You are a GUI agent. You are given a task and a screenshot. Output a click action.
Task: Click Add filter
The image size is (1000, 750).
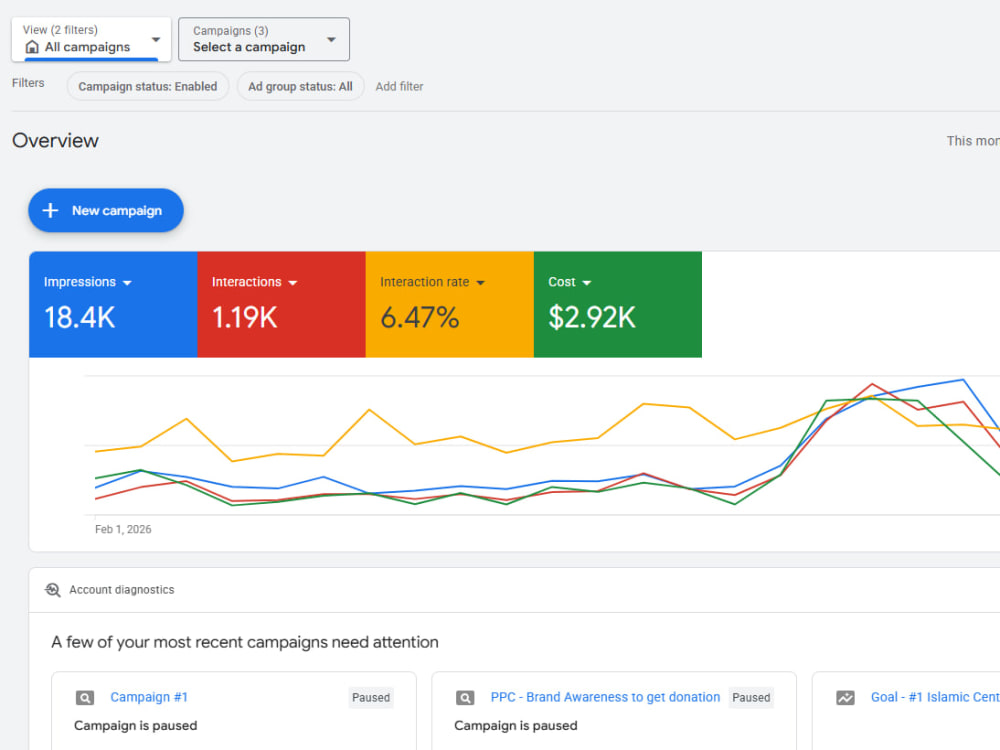pos(399,86)
